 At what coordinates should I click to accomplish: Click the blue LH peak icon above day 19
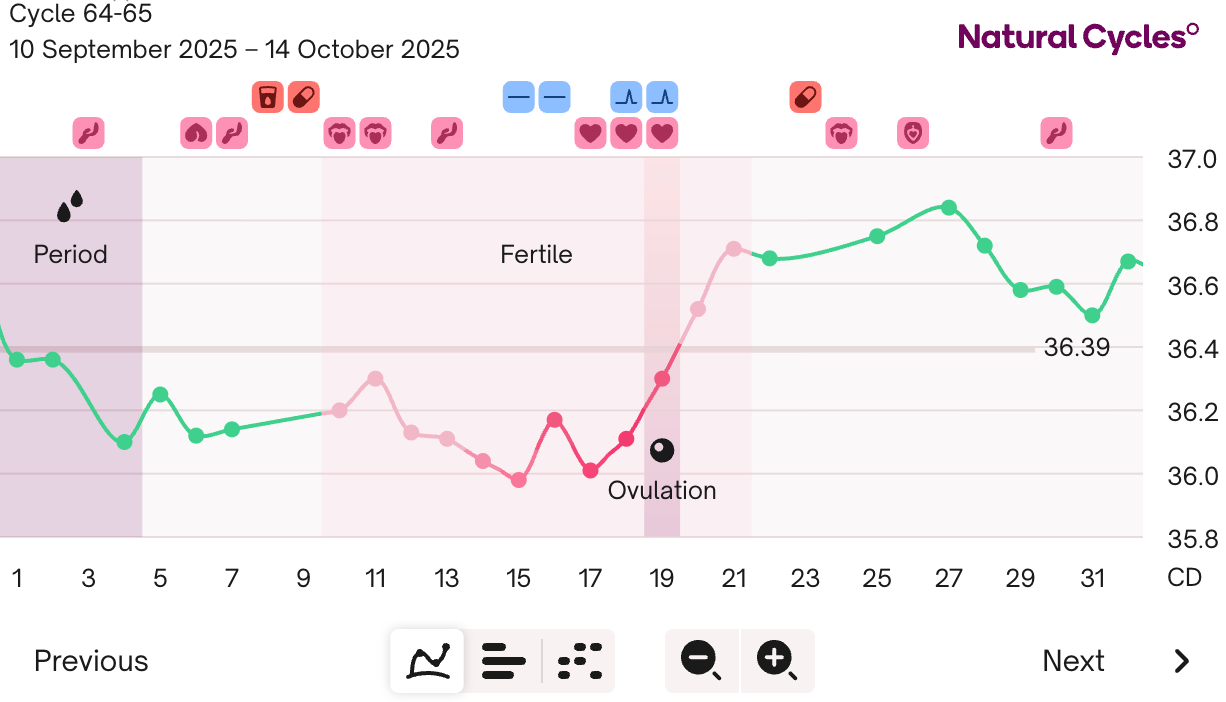662,97
